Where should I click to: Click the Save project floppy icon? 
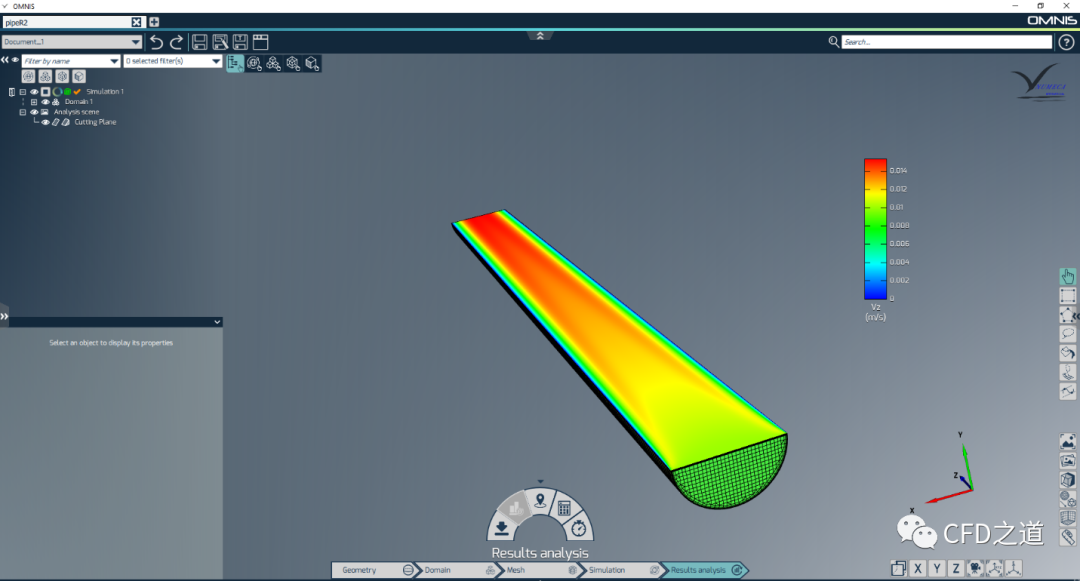(x=200, y=42)
